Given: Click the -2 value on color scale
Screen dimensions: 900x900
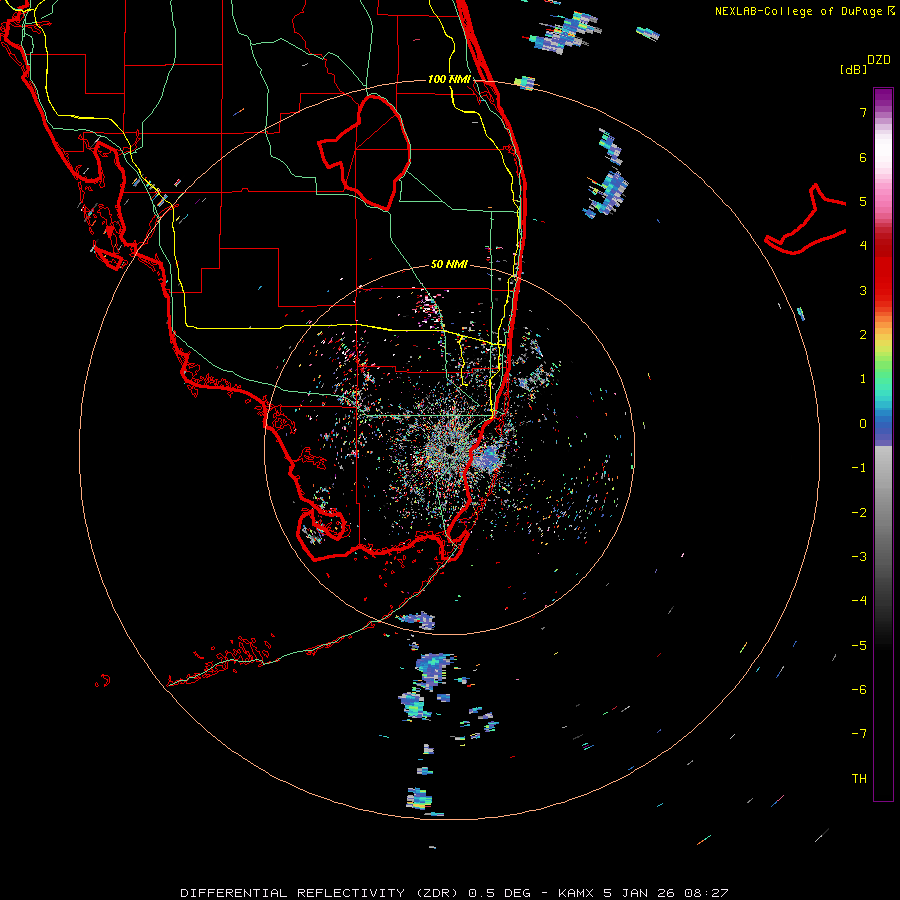Looking at the screenshot, I should pos(859,512).
